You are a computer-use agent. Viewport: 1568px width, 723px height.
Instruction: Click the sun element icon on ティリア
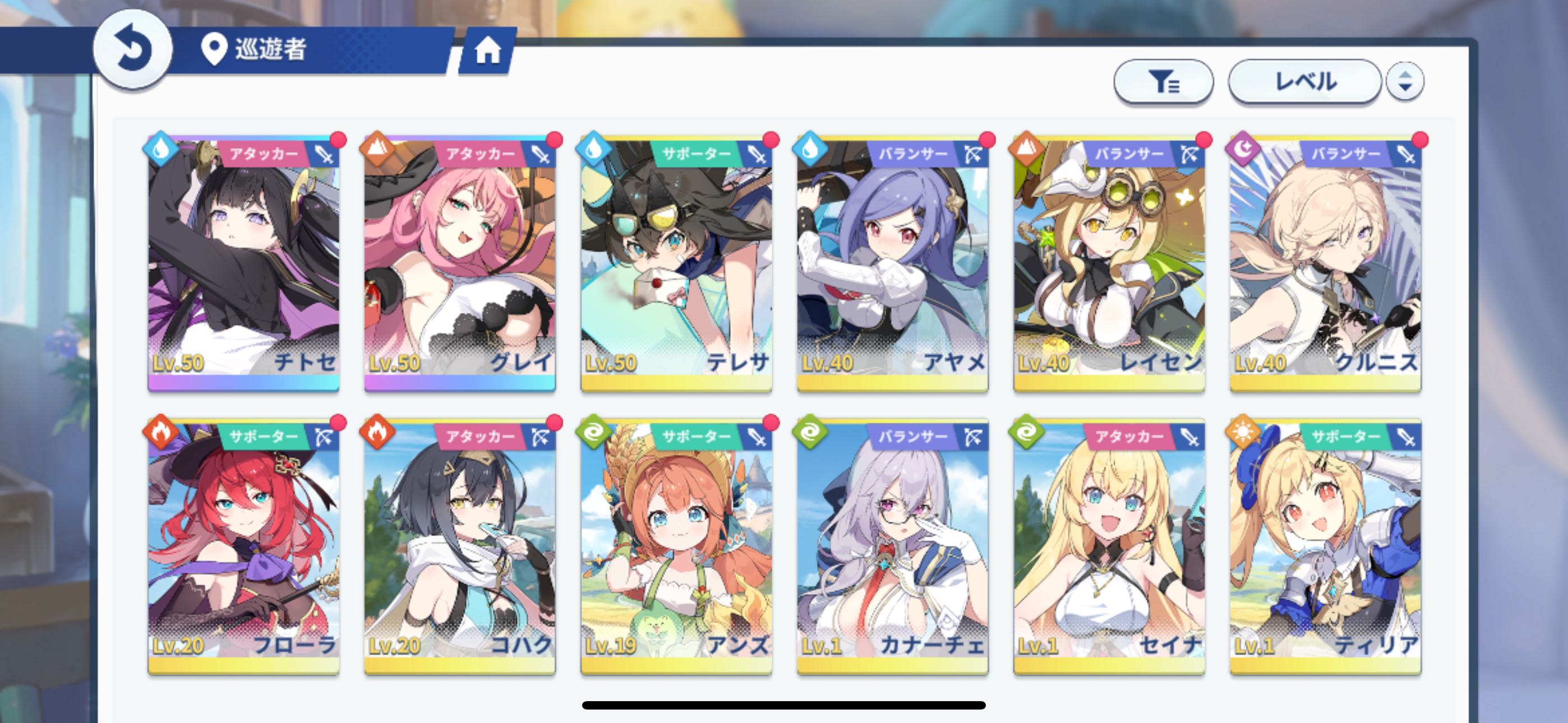pyautogui.click(x=1243, y=432)
